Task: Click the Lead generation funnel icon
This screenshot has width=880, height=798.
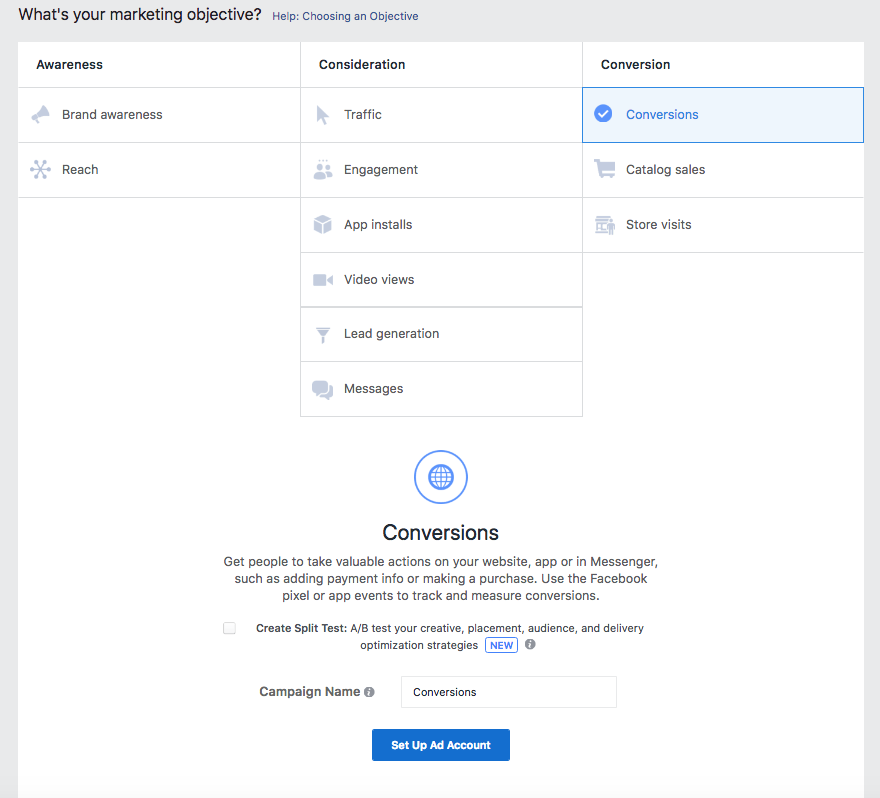Action: 323,334
